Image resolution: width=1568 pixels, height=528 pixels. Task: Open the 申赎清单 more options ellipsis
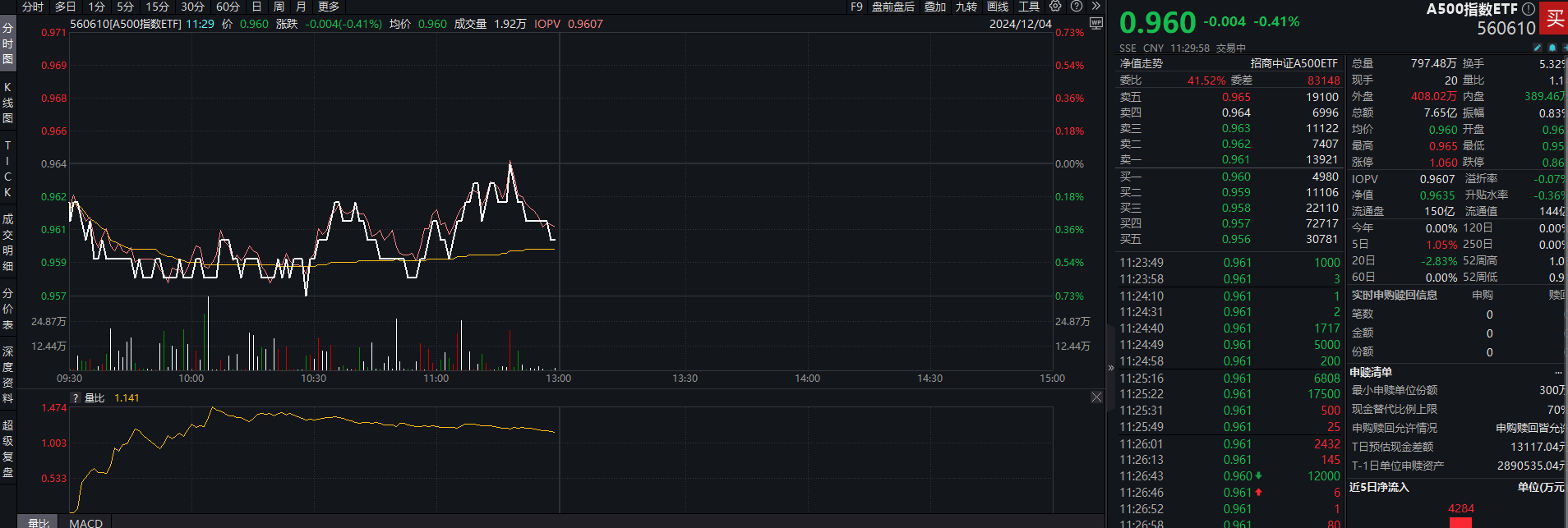1558,372
